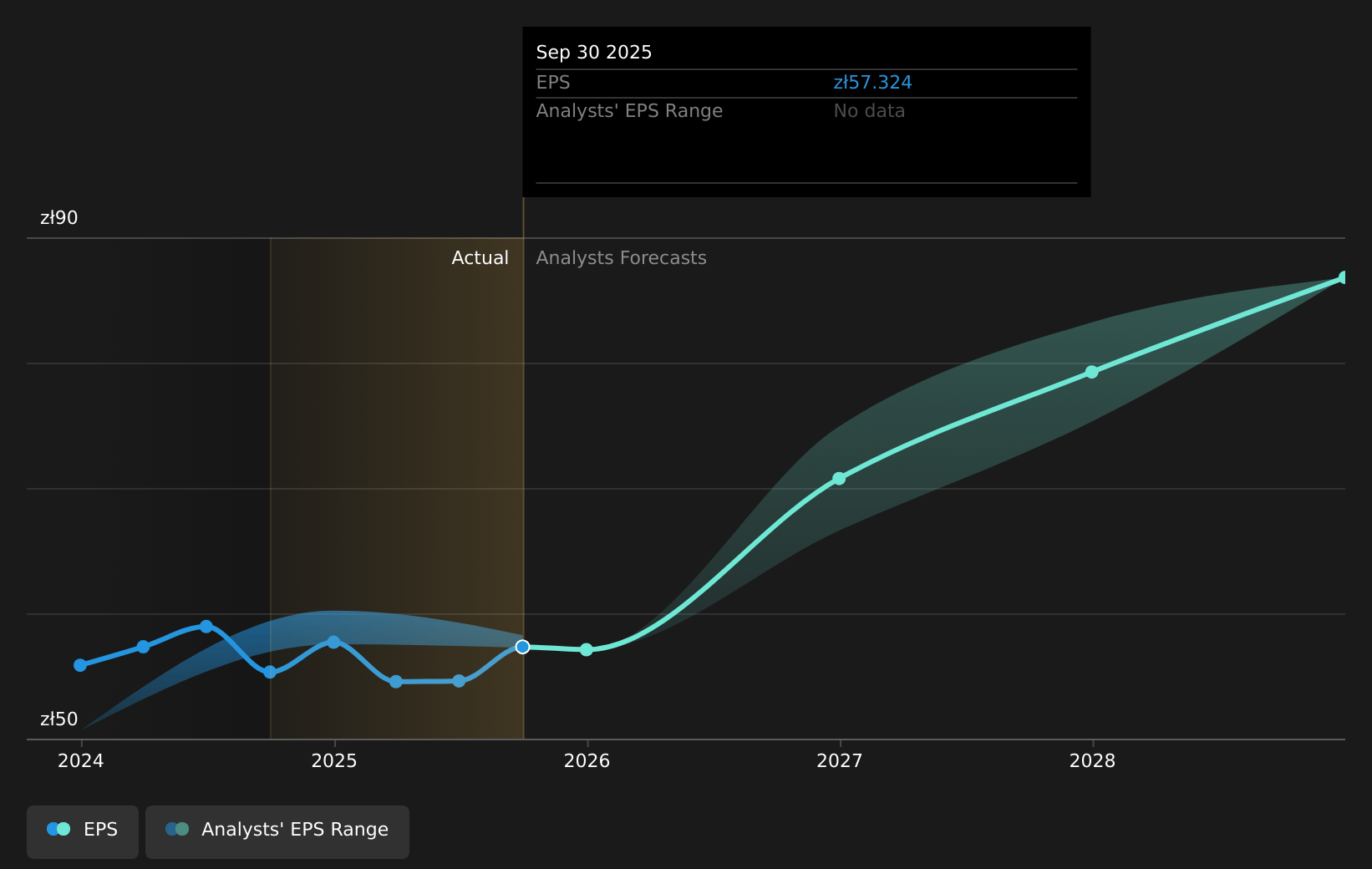This screenshot has height=869, width=1372.
Task: Click the forecast EPS point at 2026
Action: click(x=587, y=649)
